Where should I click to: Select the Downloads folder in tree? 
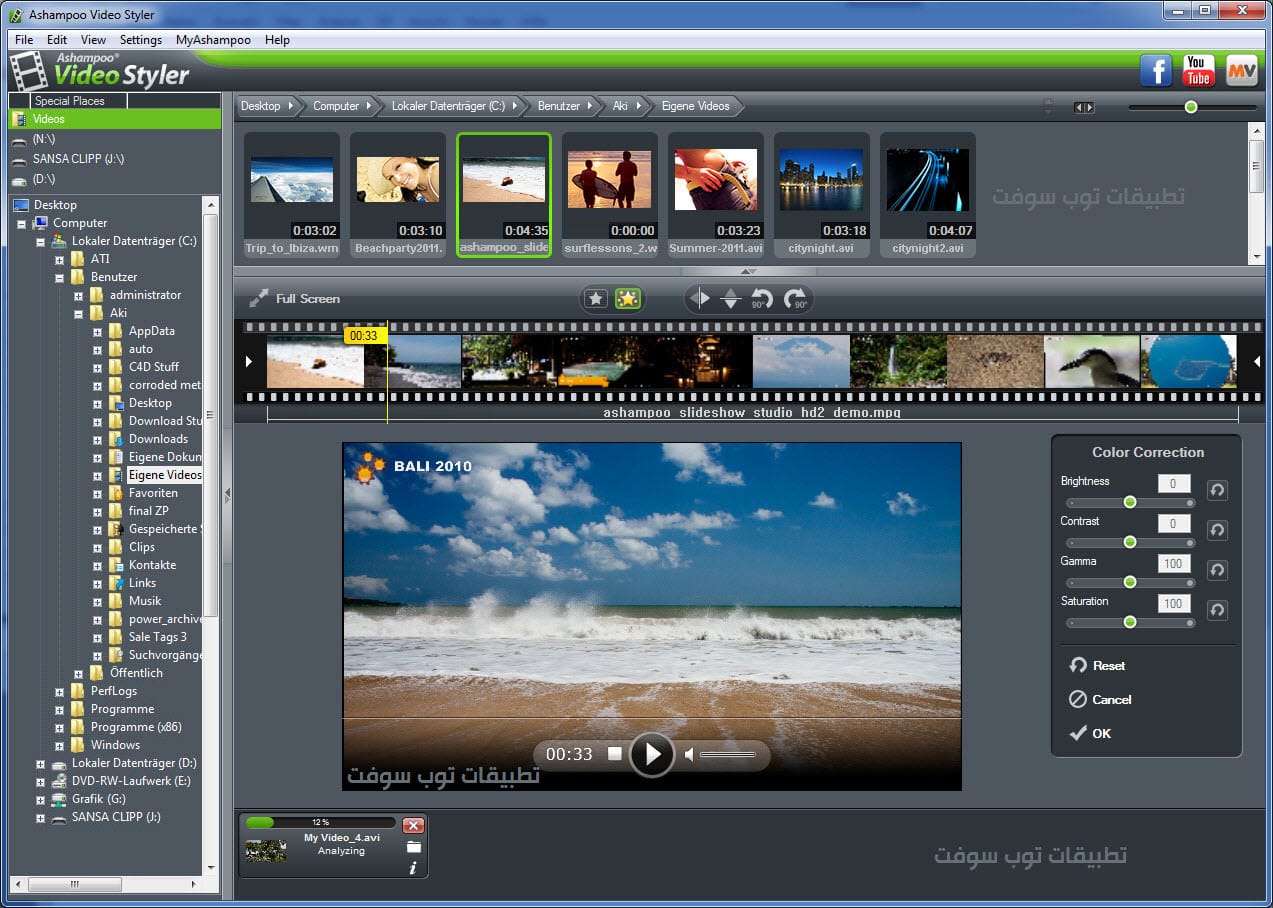point(158,439)
